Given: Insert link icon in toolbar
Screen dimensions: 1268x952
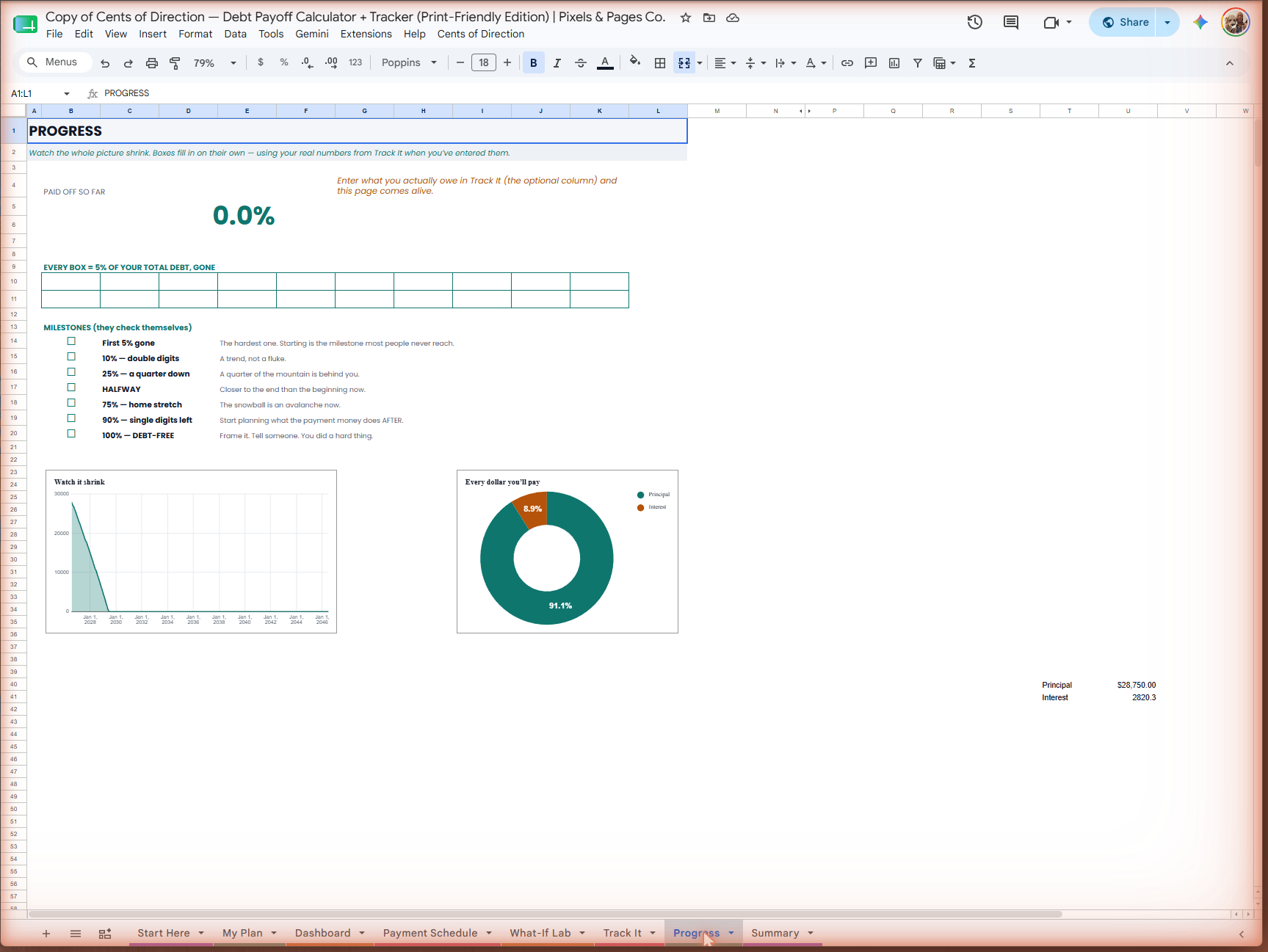Looking at the screenshot, I should (x=847, y=63).
